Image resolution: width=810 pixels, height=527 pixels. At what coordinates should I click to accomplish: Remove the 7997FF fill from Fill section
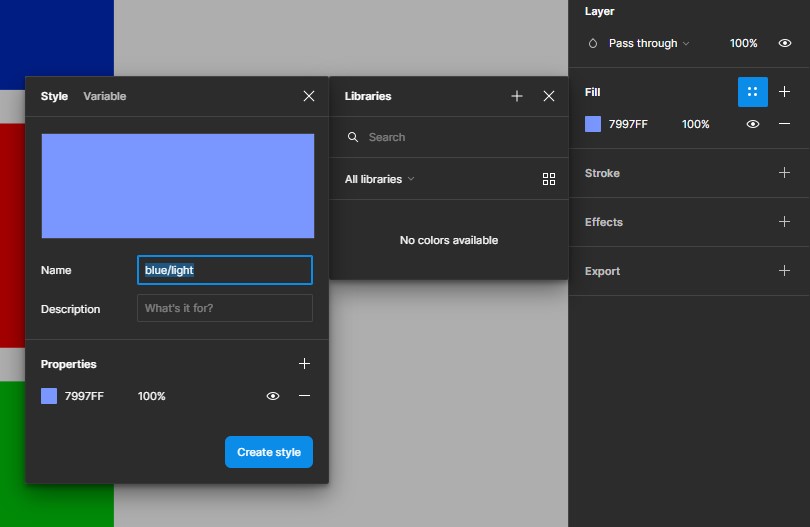pos(785,124)
